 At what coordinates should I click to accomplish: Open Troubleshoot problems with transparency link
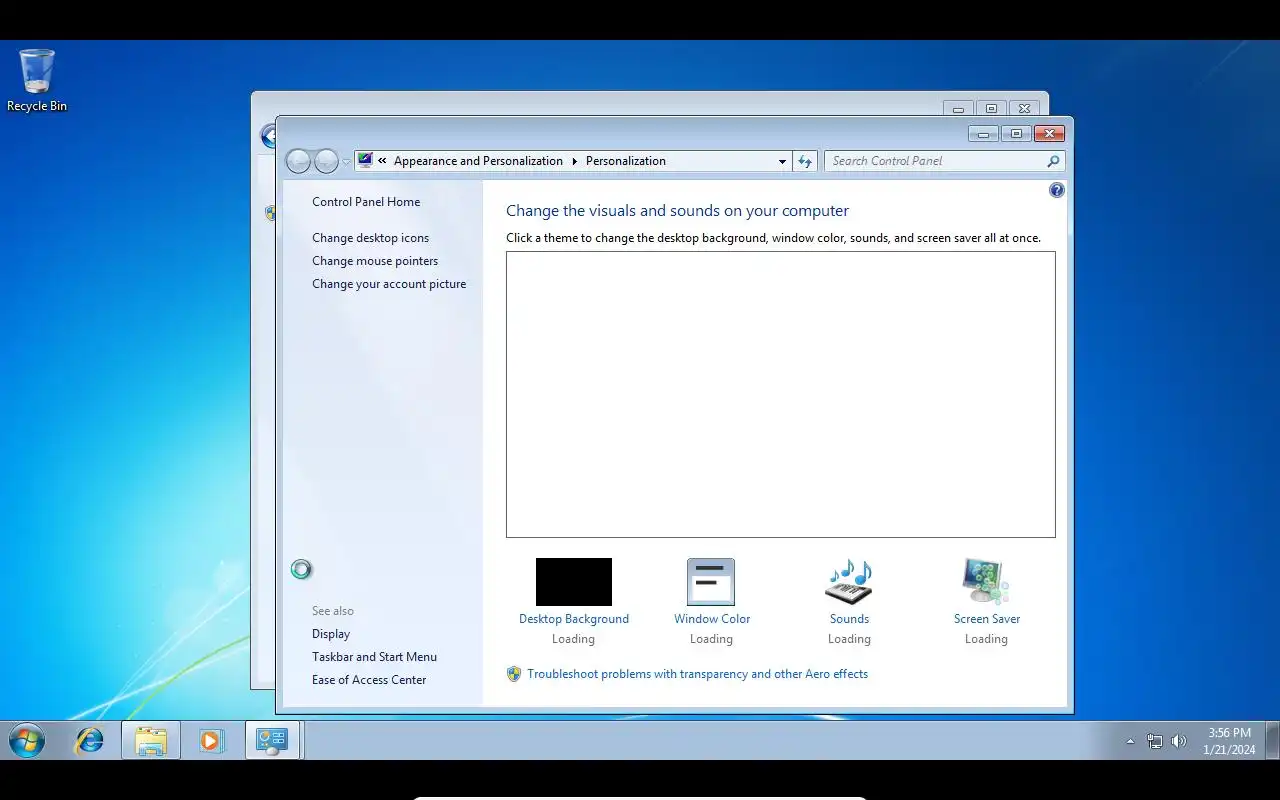697,674
